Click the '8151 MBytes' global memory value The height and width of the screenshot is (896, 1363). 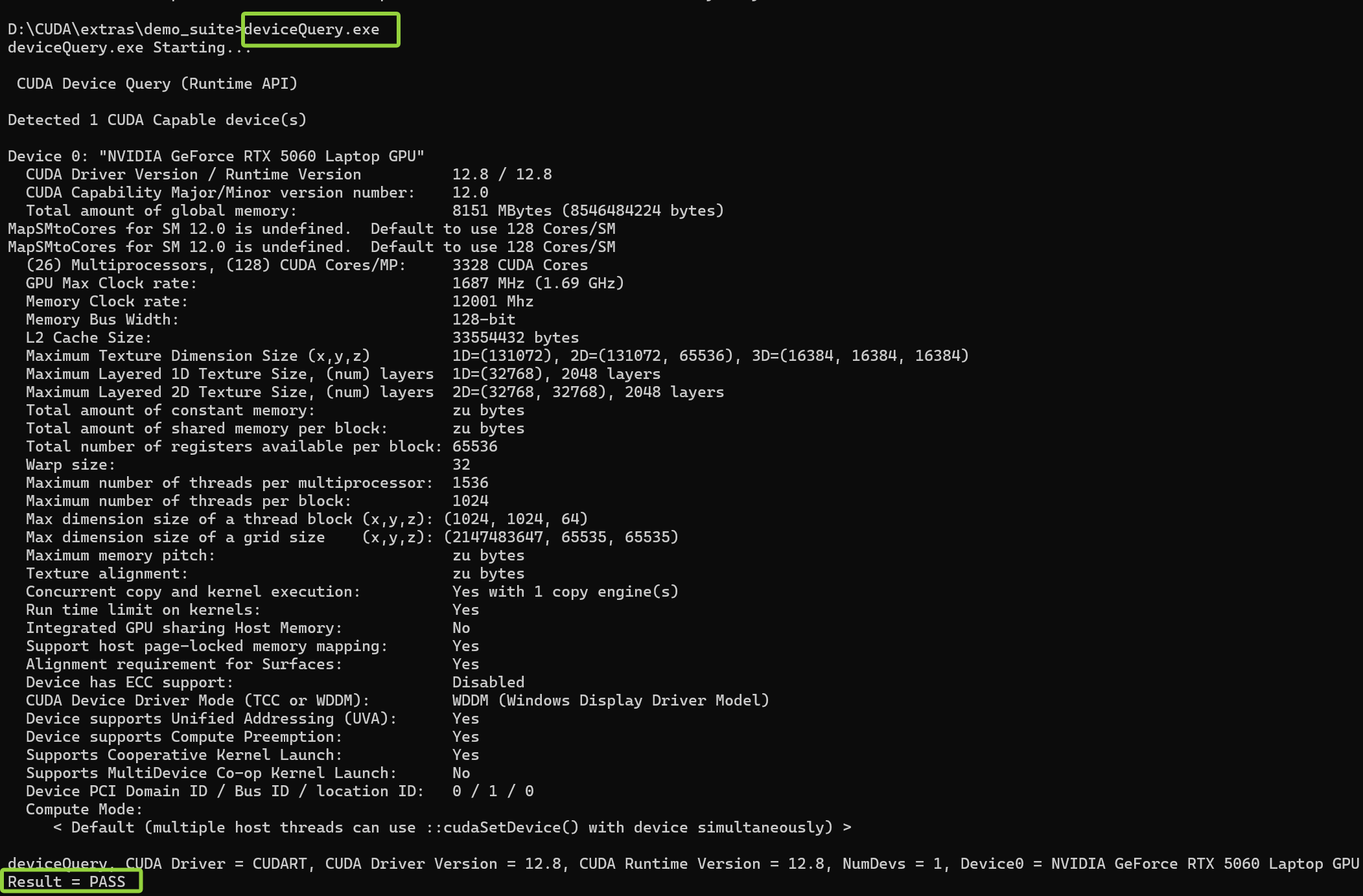502,211
